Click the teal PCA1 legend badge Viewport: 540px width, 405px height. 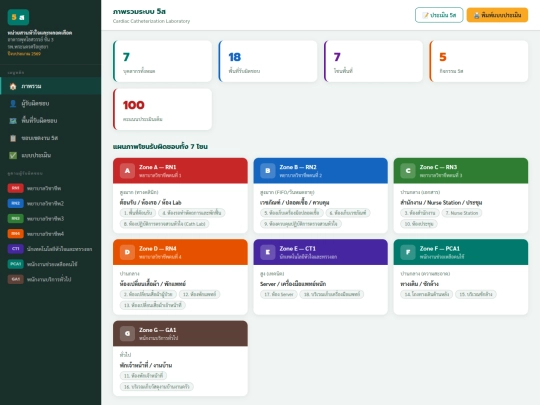[15, 264]
